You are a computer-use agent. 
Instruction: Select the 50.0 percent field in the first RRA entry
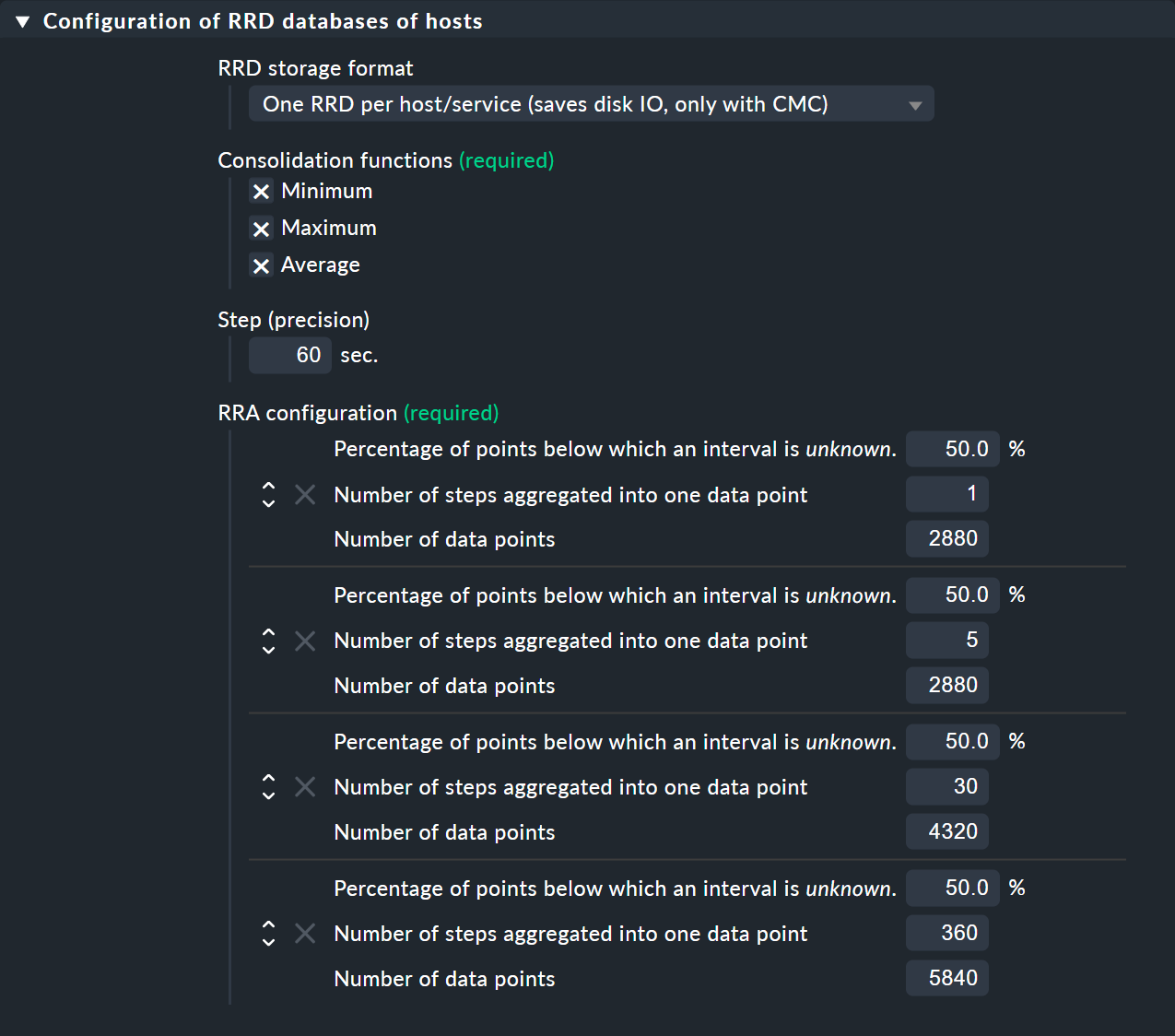(x=952, y=449)
